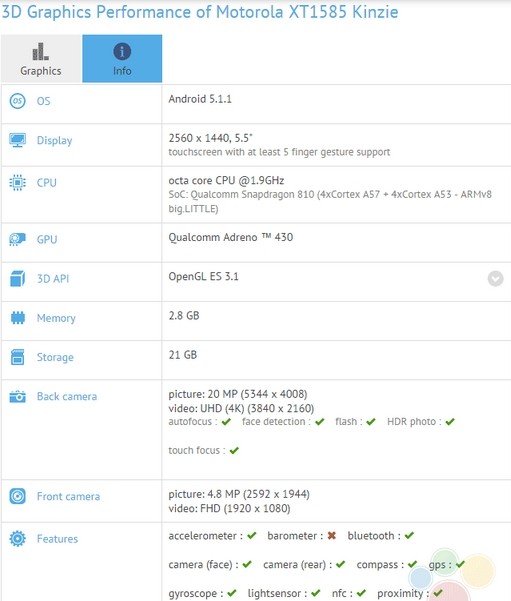Click the bluetooth green checkmark

(409, 535)
